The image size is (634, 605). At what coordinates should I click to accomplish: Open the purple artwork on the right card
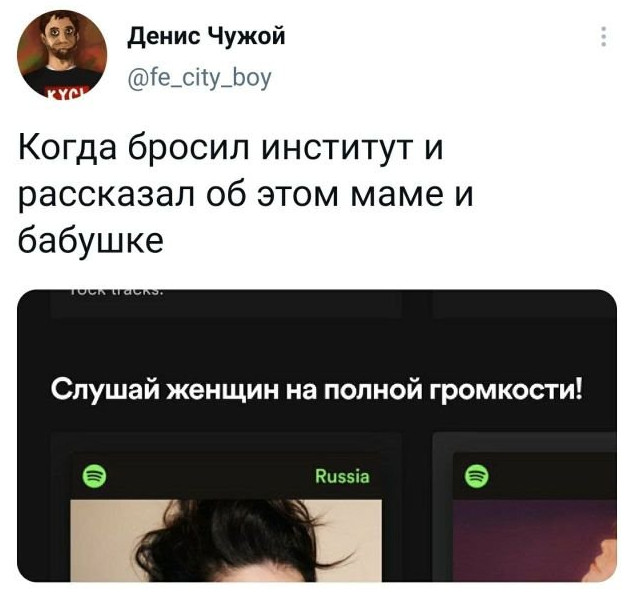pyautogui.click(x=535, y=541)
